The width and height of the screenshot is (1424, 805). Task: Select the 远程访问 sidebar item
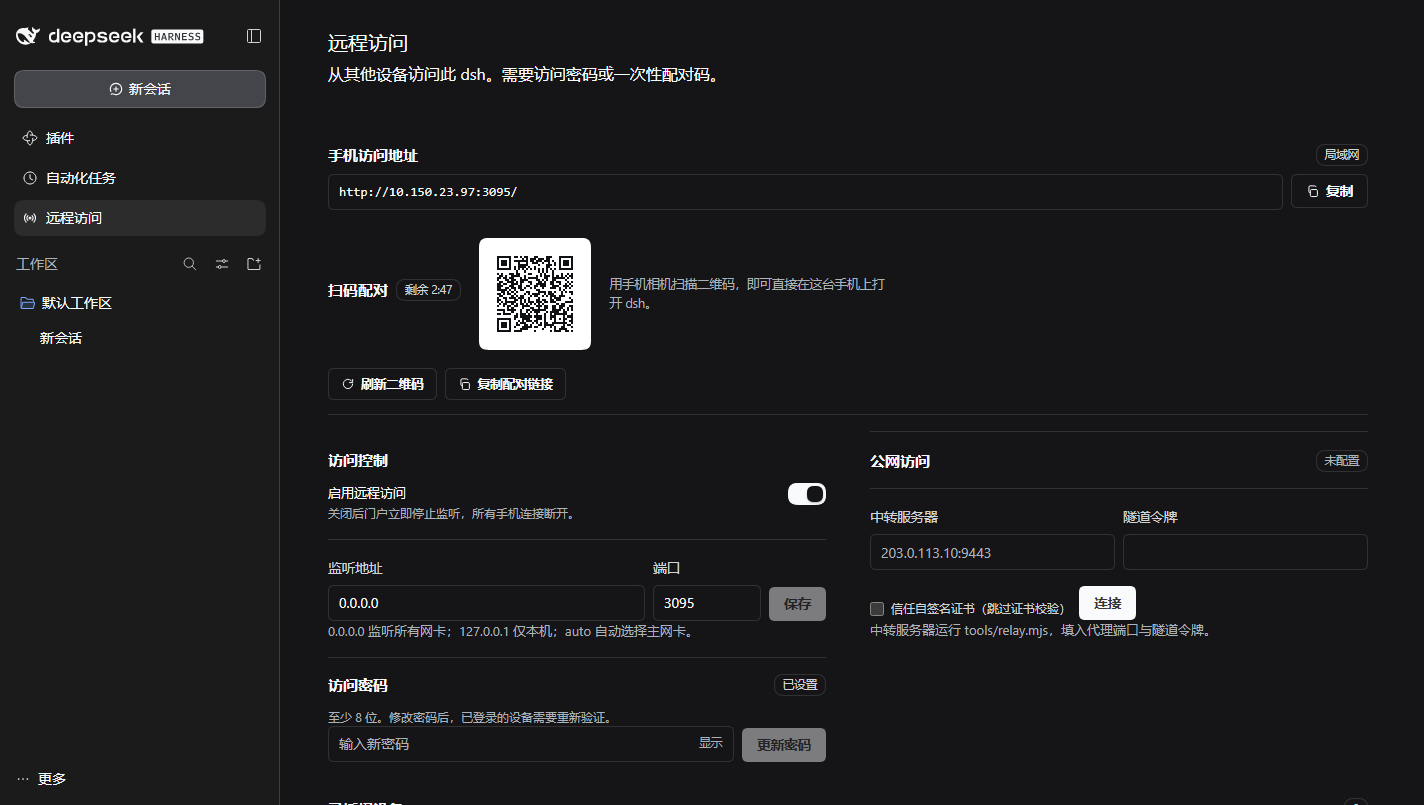click(x=140, y=218)
